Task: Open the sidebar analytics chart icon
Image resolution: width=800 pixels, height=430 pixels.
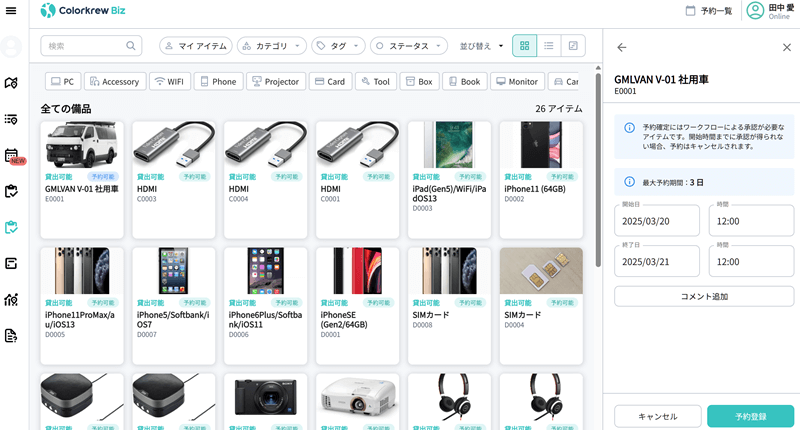Action: point(11,299)
